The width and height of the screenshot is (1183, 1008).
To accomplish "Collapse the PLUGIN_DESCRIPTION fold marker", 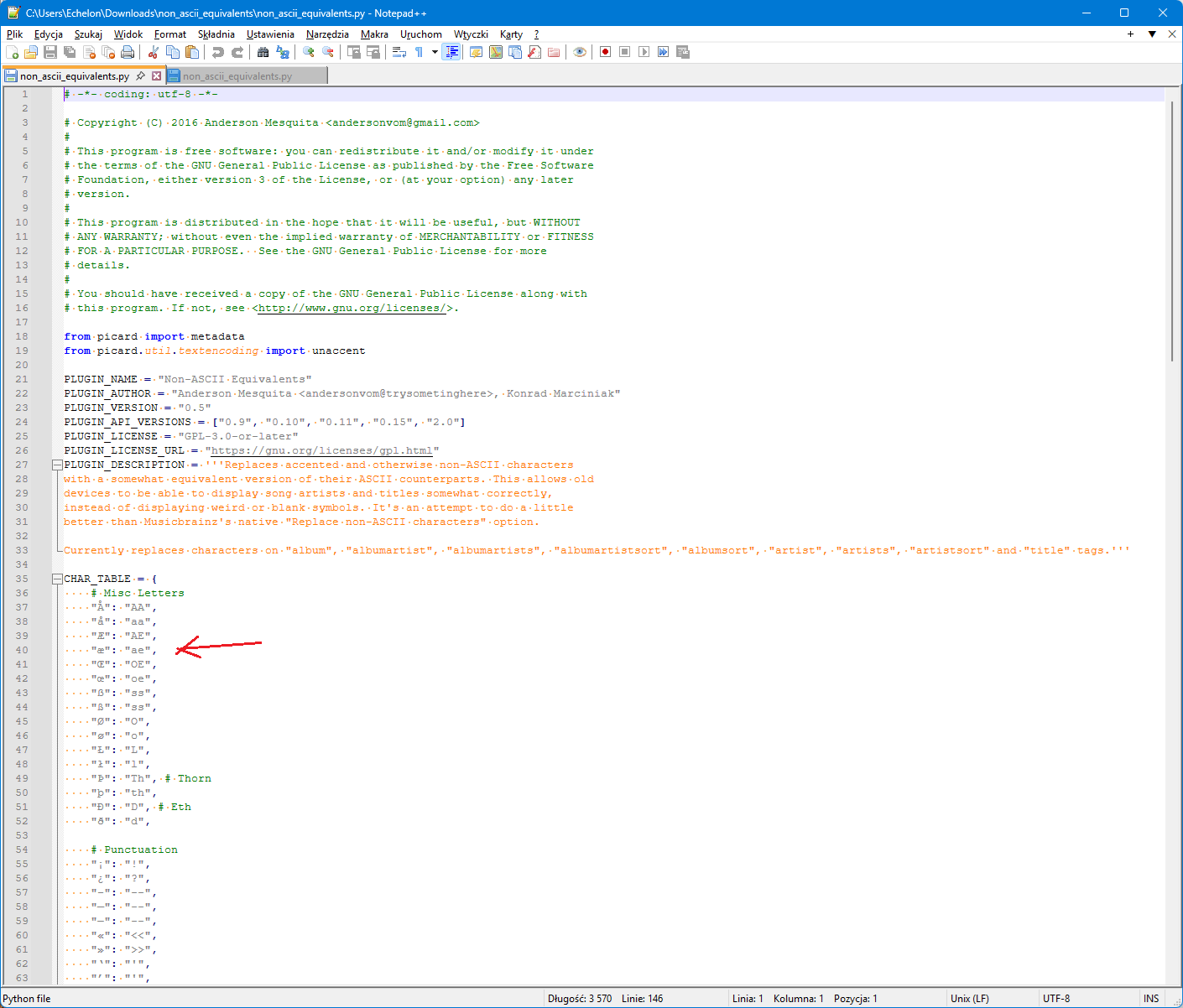I will [57, 465].
